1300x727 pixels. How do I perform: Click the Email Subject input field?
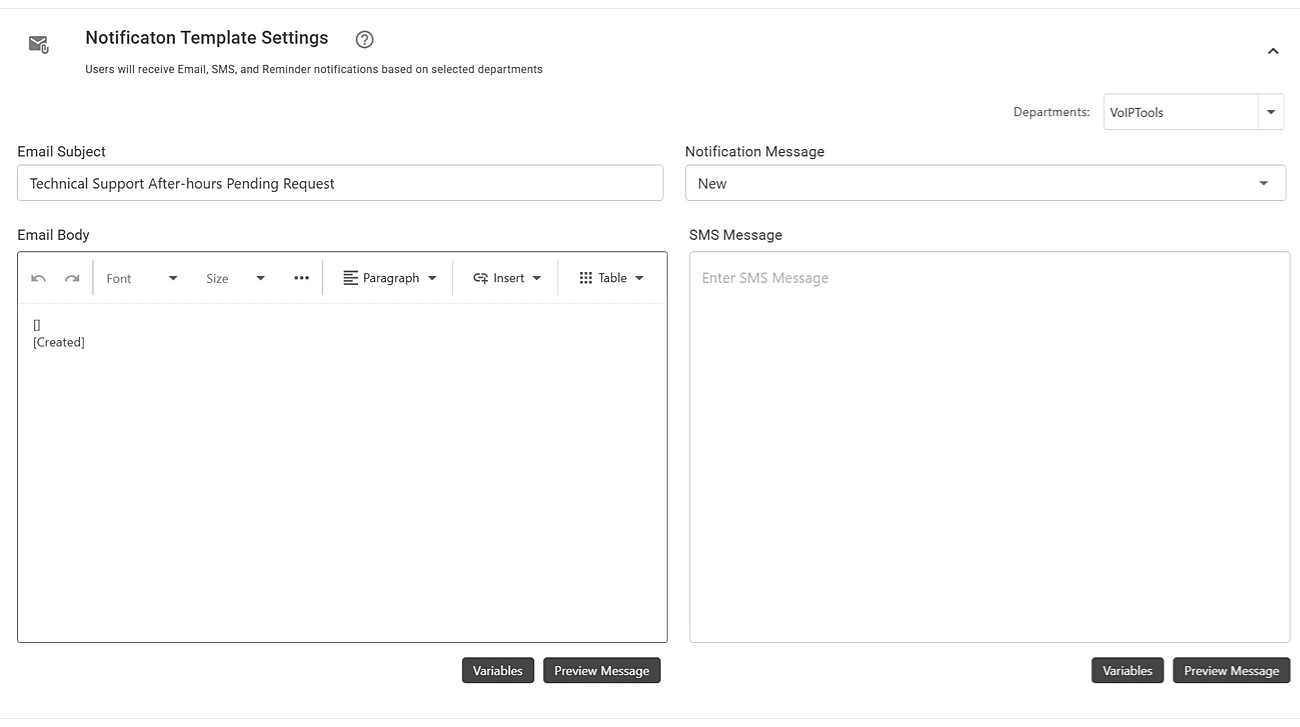340,183
